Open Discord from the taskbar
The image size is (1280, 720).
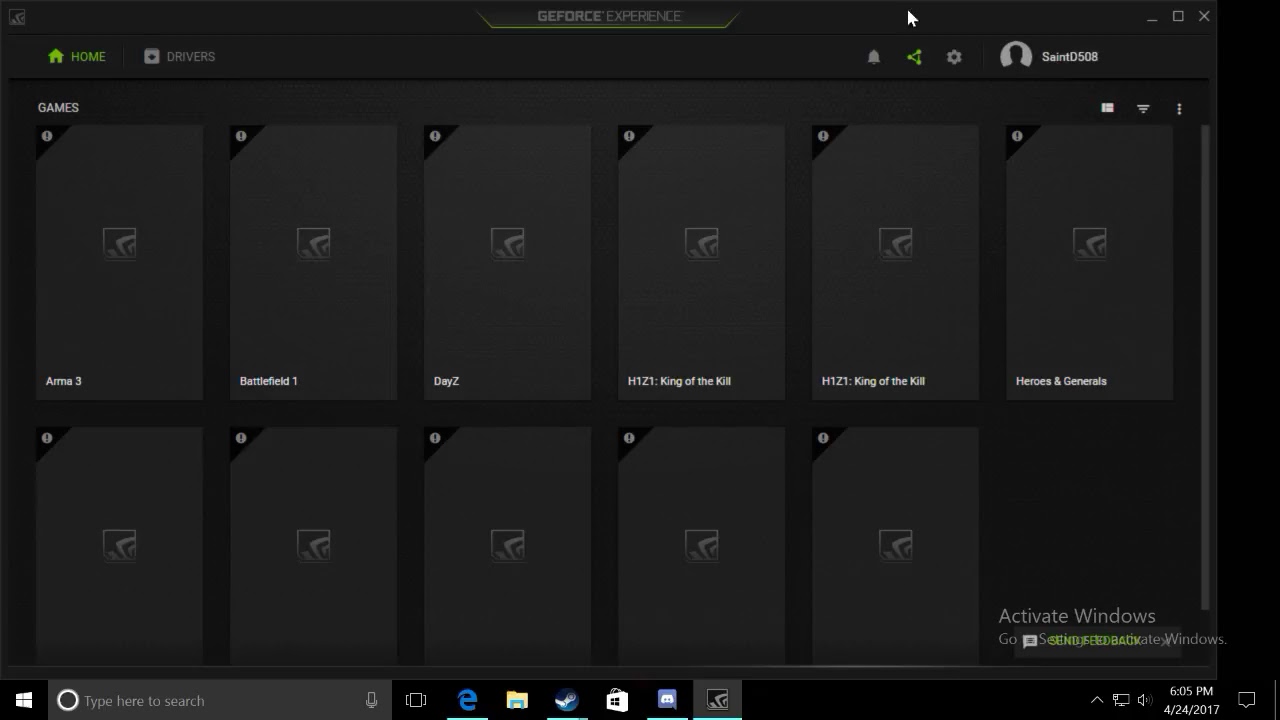click(667, 700)
